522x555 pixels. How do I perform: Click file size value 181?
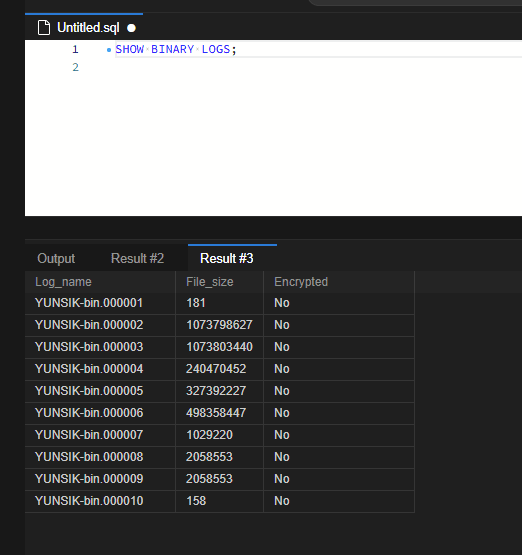(x=196, y=303)
